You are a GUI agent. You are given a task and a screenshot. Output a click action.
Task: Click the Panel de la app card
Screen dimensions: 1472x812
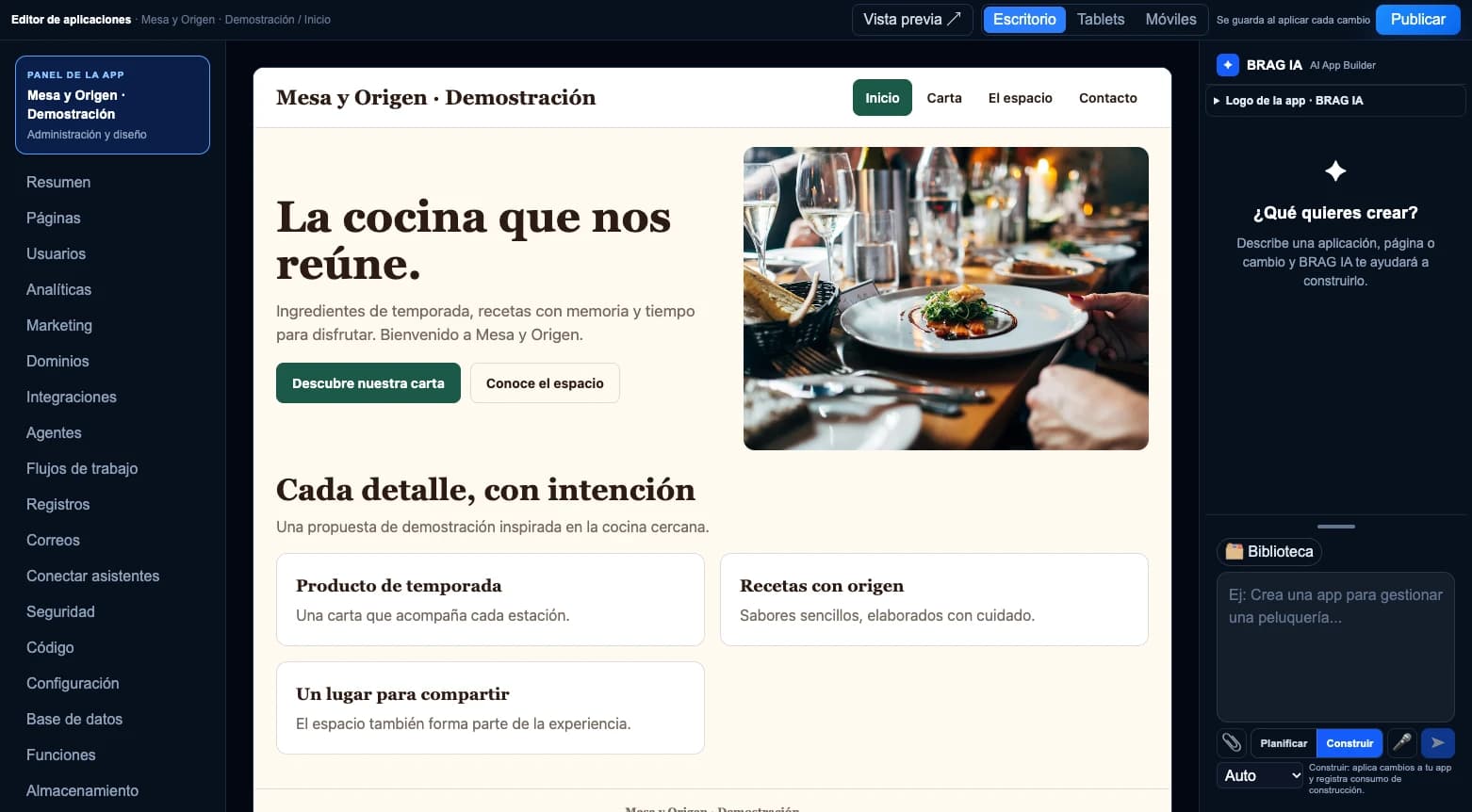click(x=112, y=105)
